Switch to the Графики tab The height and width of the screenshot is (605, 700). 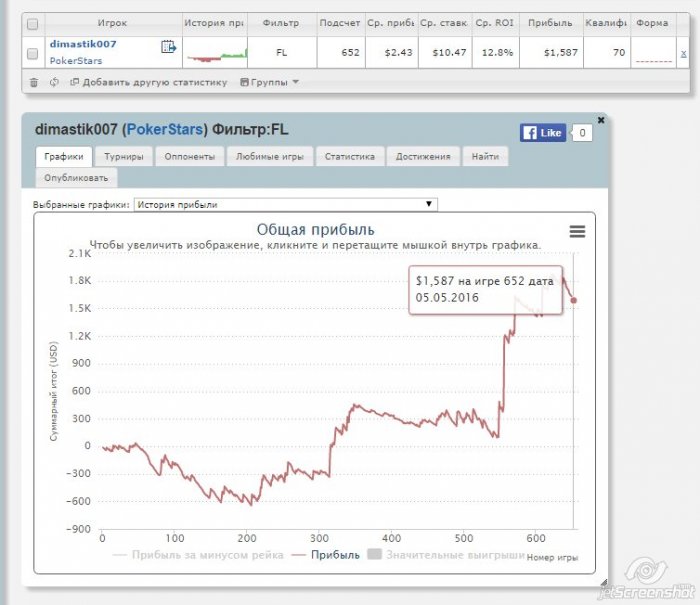click(x=64, y=157)
